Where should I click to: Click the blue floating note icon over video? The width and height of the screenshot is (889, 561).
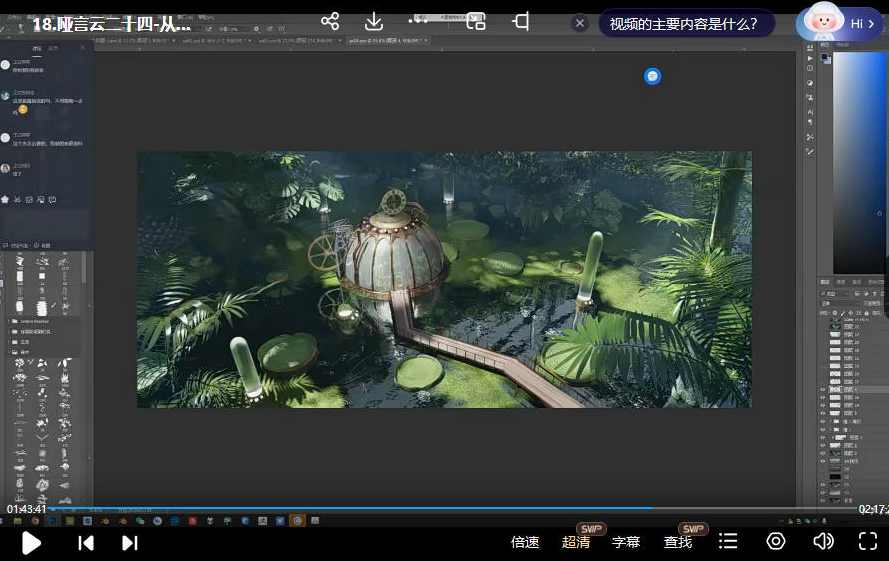653,76
